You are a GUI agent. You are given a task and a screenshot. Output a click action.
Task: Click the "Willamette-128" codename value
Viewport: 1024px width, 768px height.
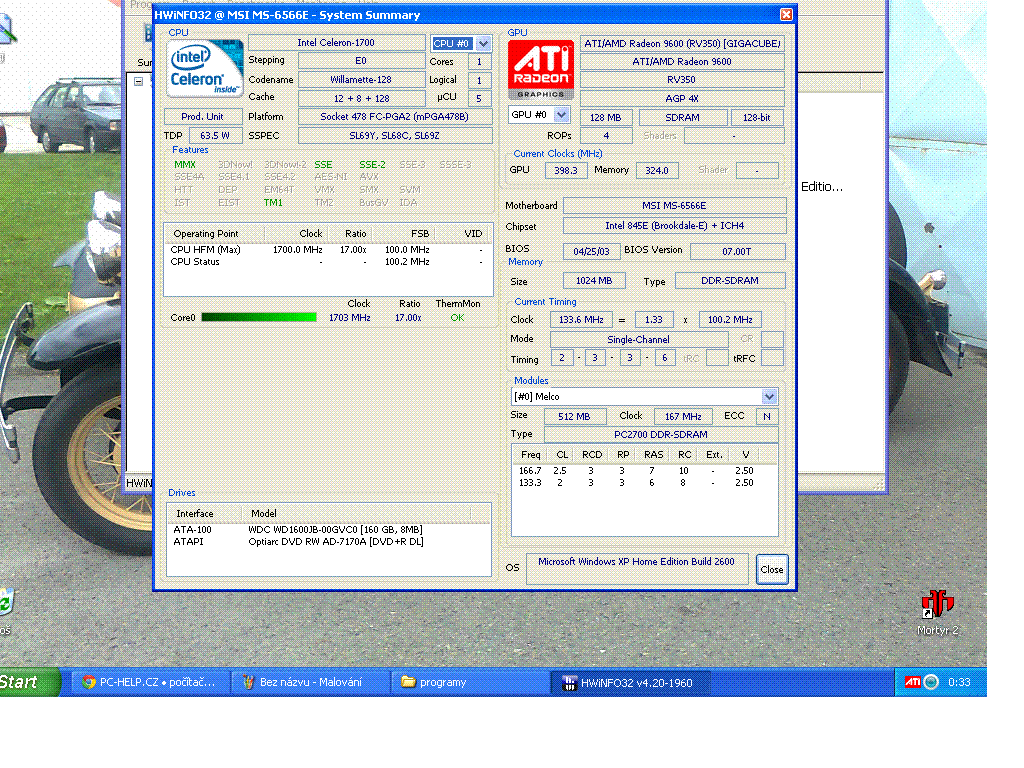361,80
